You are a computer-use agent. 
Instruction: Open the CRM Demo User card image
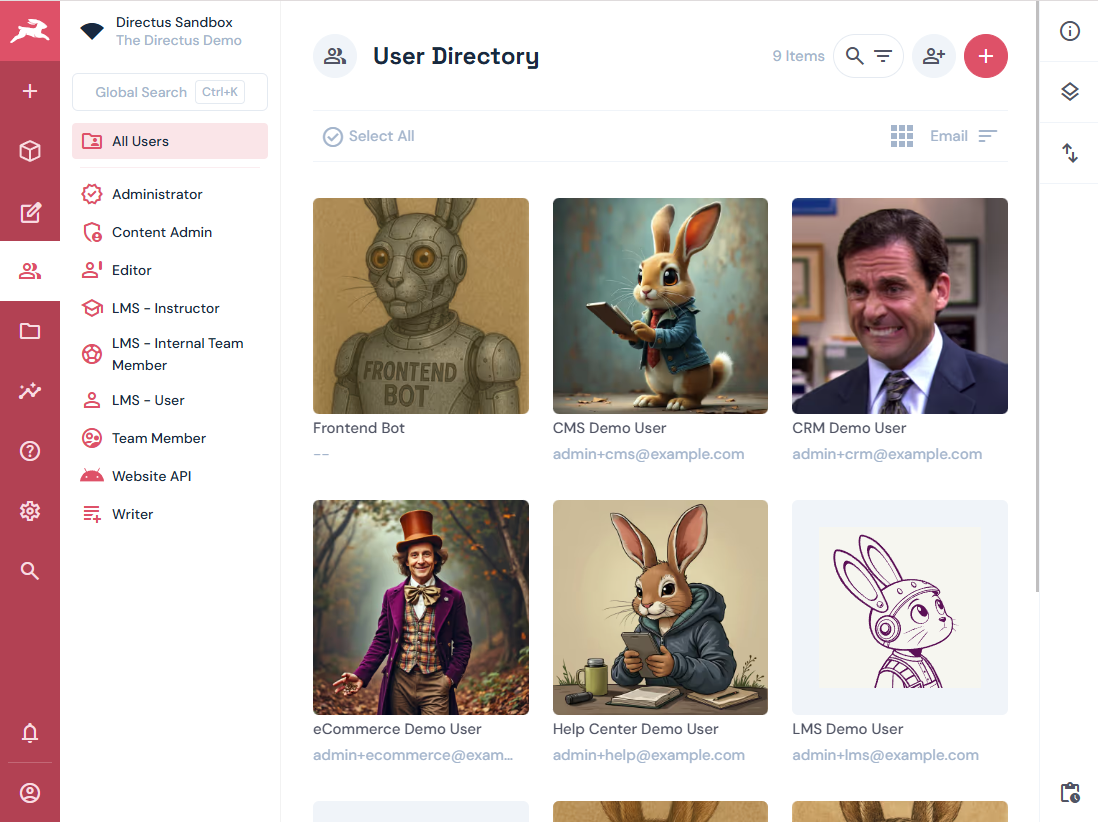pyautogui.click(x=899, y=306)
